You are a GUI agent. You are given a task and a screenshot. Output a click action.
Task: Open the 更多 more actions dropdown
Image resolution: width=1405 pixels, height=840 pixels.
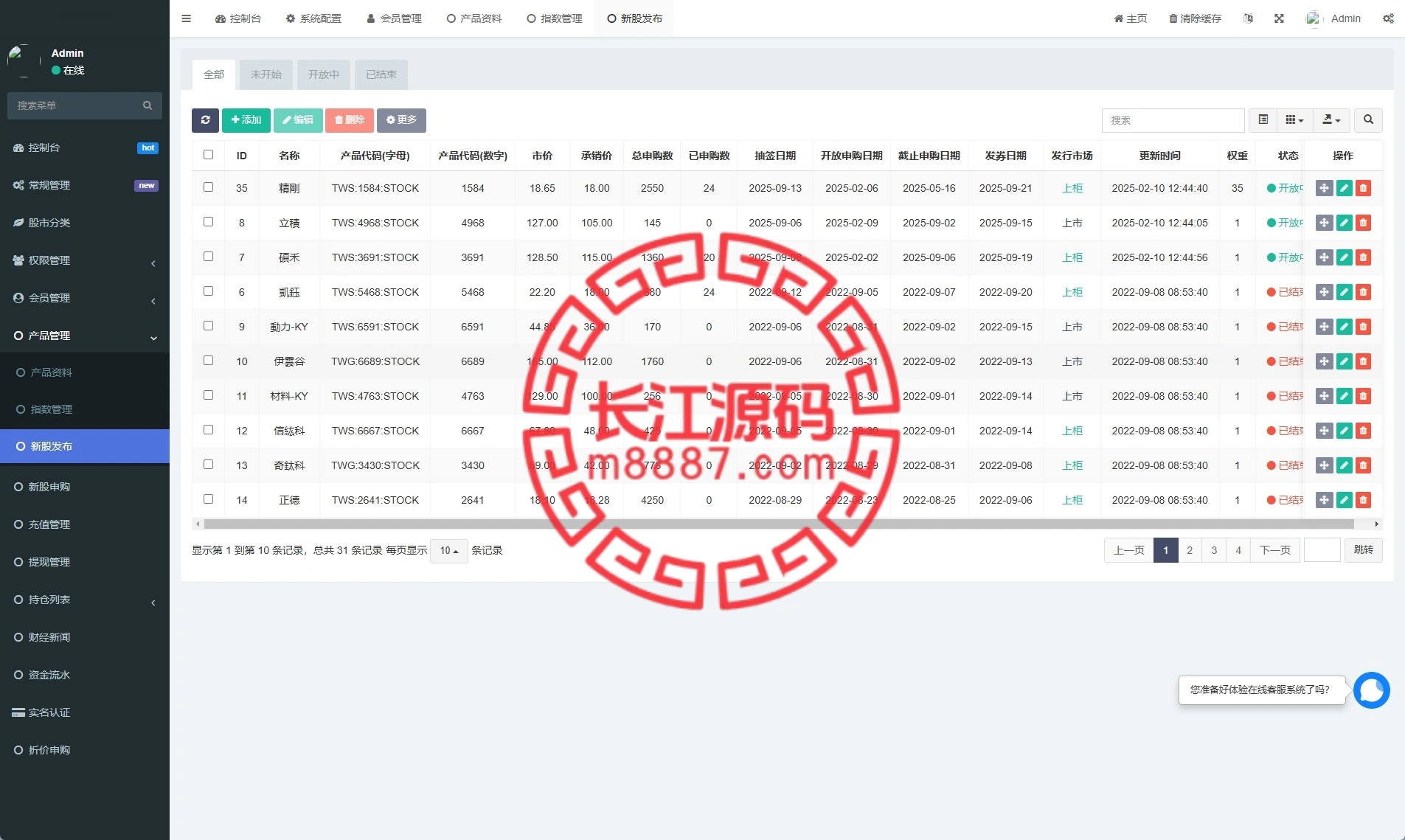point(401,120)
